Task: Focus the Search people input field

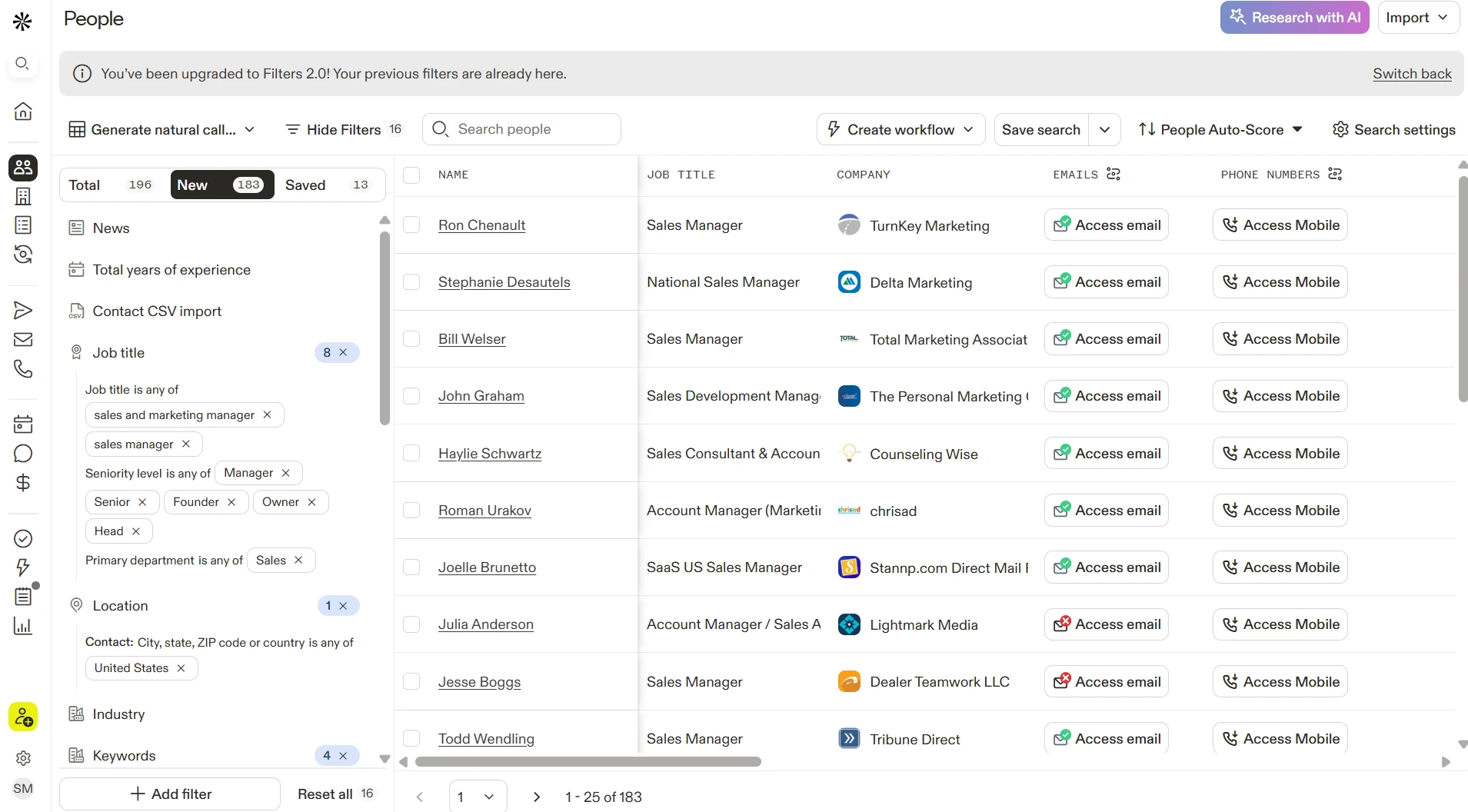Action: pos(521,129)
